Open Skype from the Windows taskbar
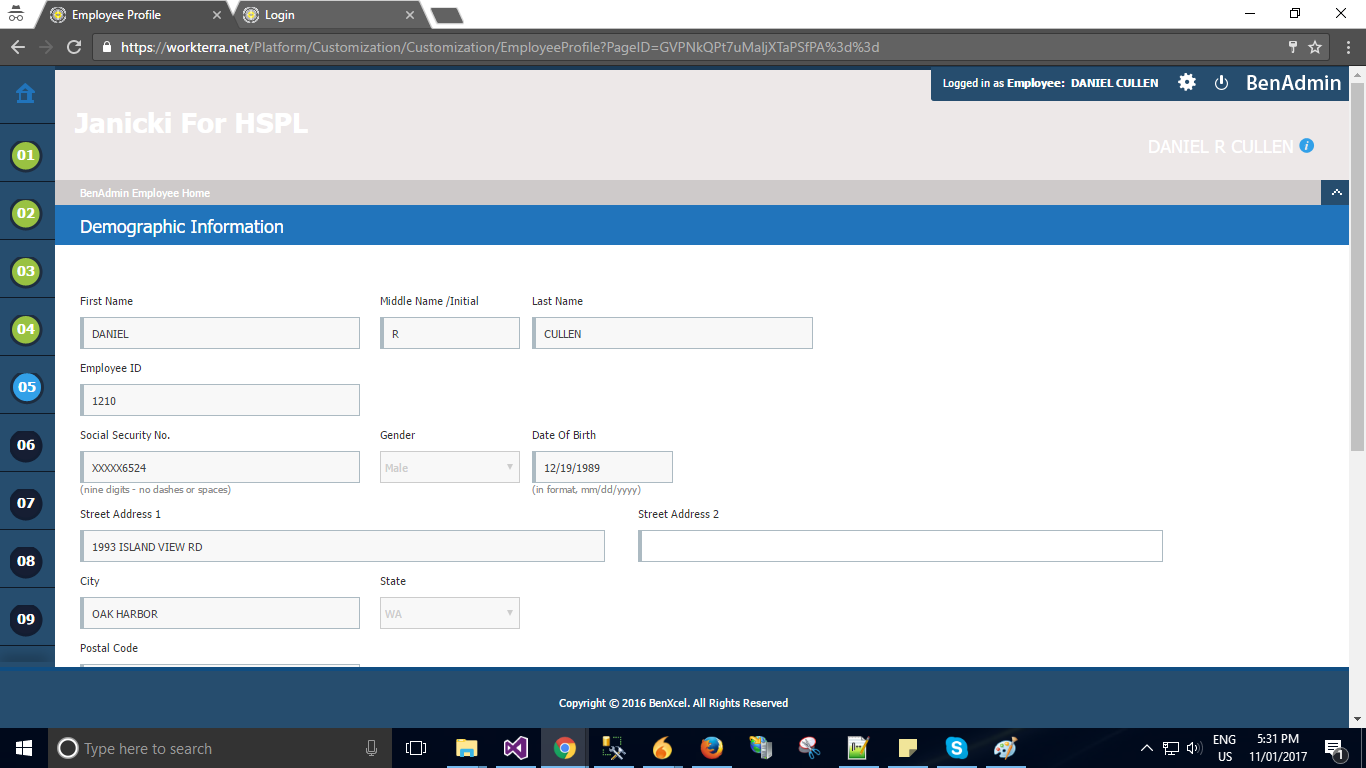Viewport: 1366px width, 768px height. coord(956,748)
